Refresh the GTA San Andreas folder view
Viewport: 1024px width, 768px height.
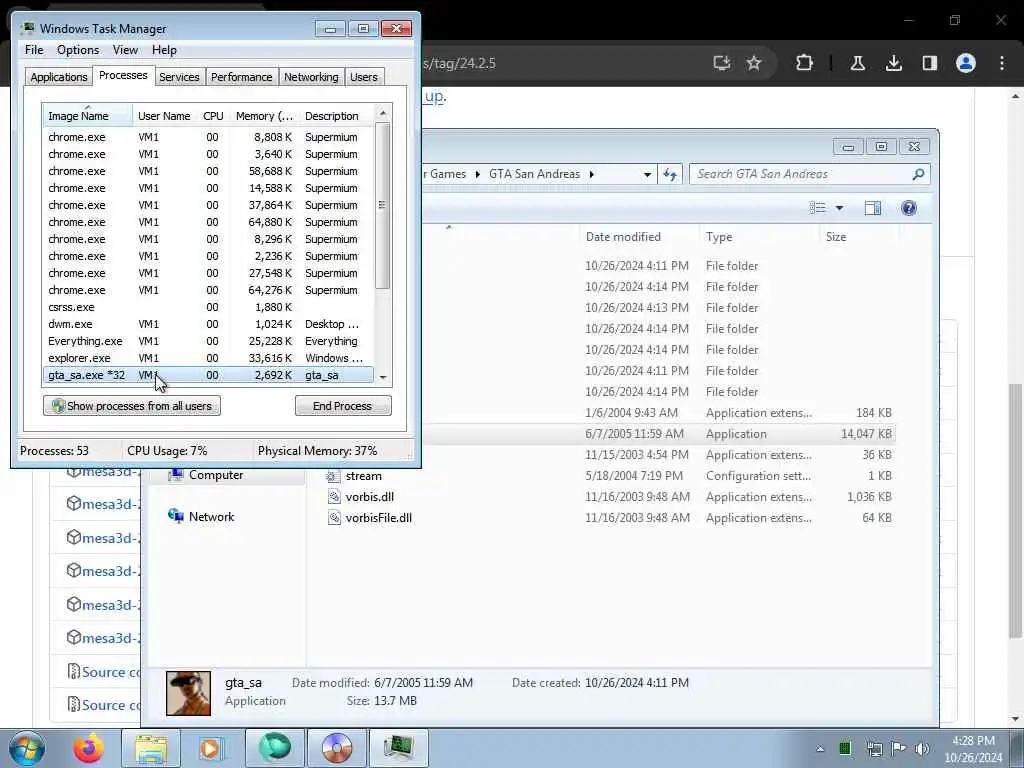tap(670, 174)
